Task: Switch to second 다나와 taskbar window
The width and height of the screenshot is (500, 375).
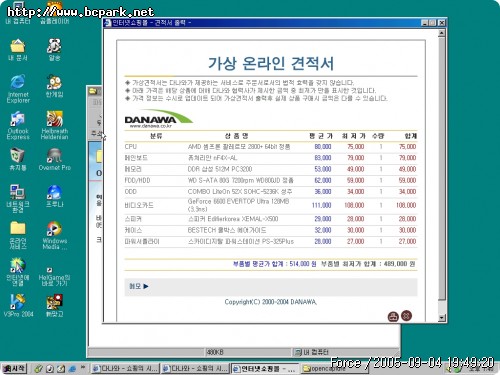Action: [x=195, y=369]
